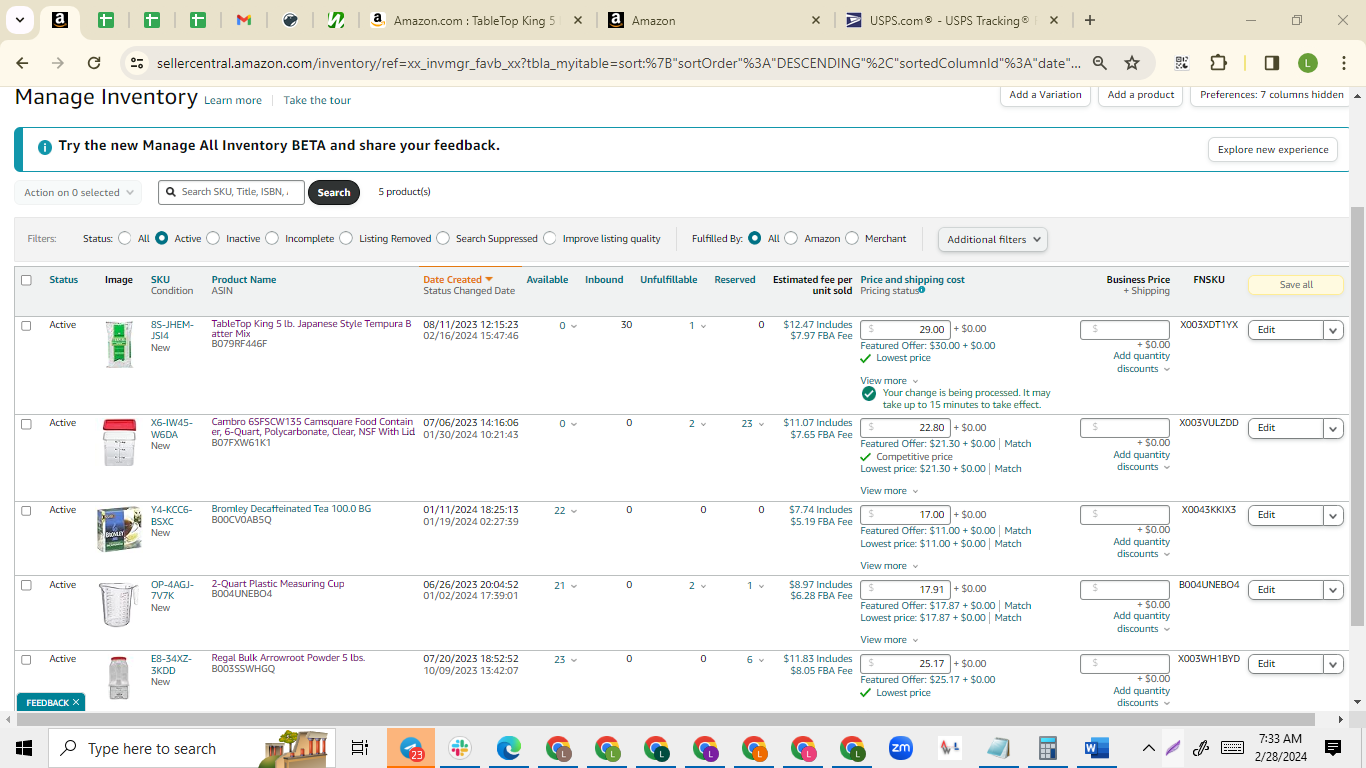This screenshot has width=1366, height=768.
Task: Select the Listing Removed filter
Action: coord(346,239)
